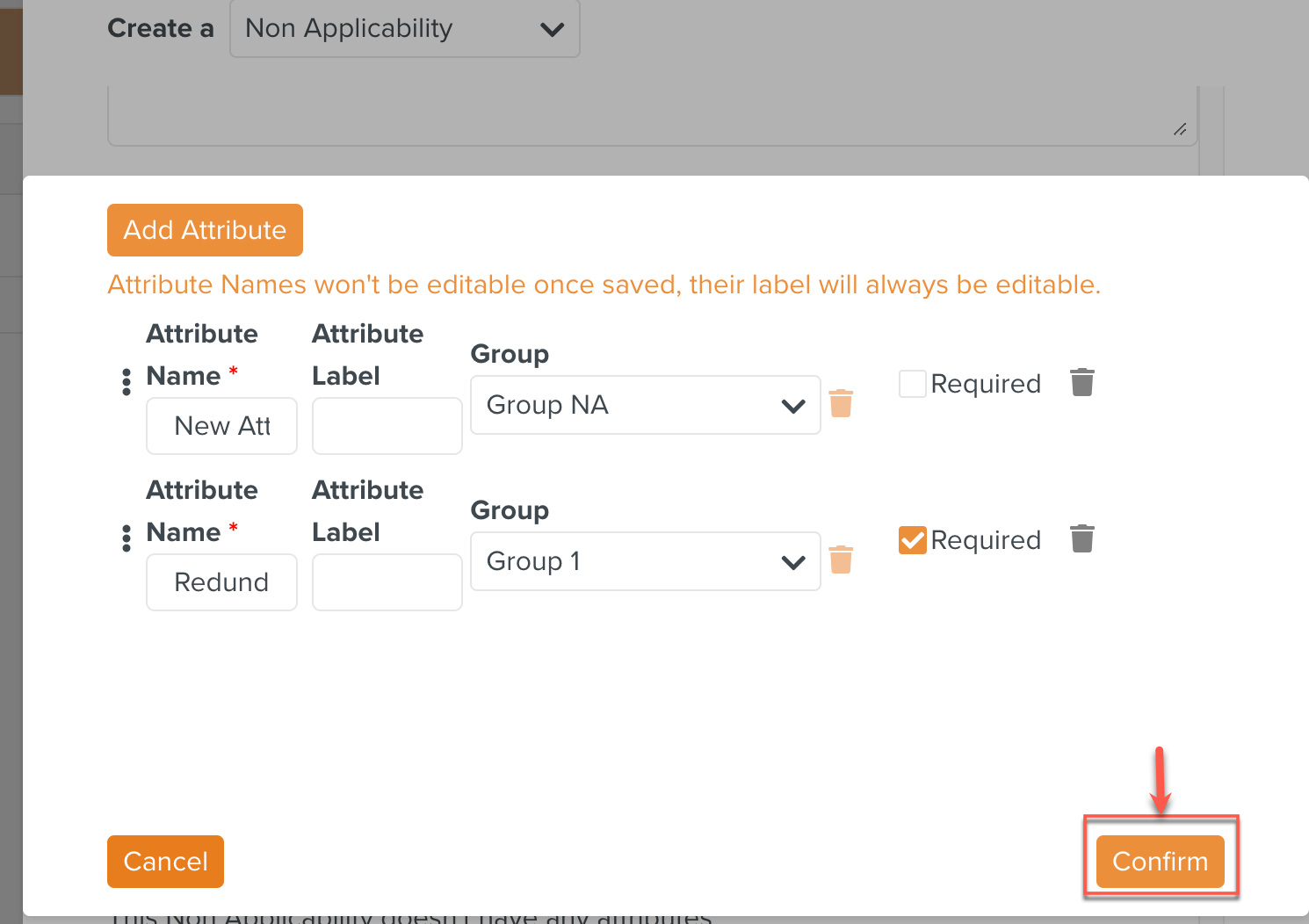Click orange trash icon beside Group NA

(841, 403)
